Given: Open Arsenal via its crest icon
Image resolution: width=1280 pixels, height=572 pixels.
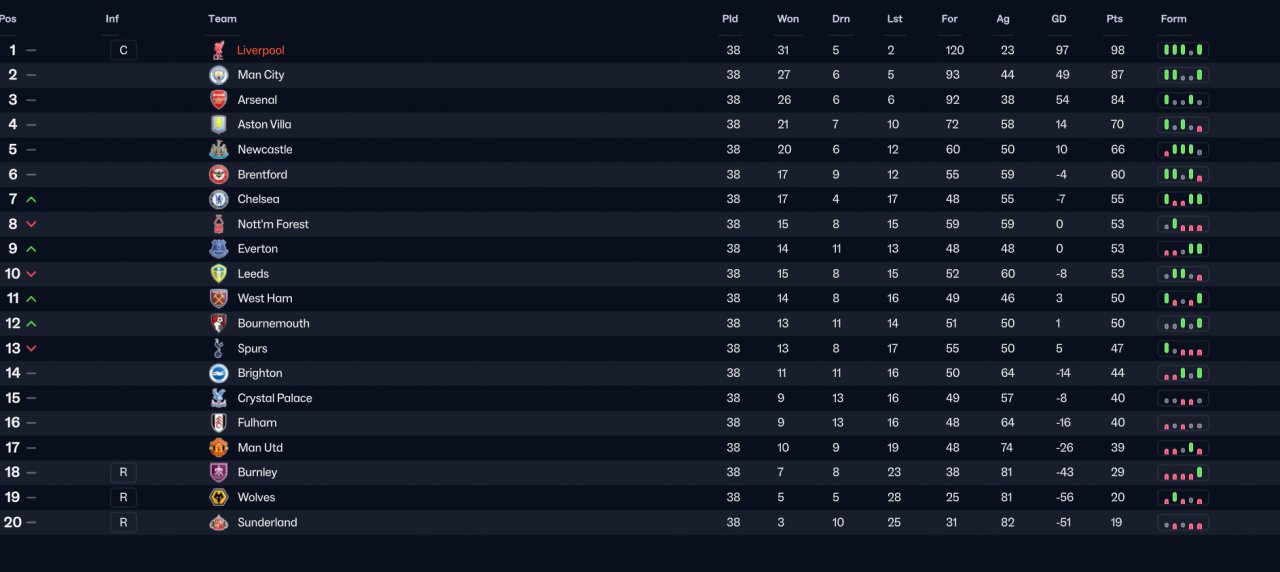Looking at the screenshot, I should click(x=218, y=100).
